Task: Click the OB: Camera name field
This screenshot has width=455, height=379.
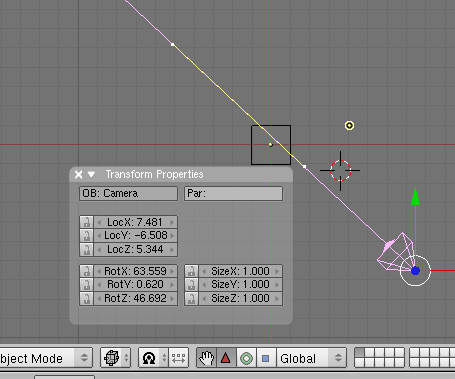Action: 128,193
